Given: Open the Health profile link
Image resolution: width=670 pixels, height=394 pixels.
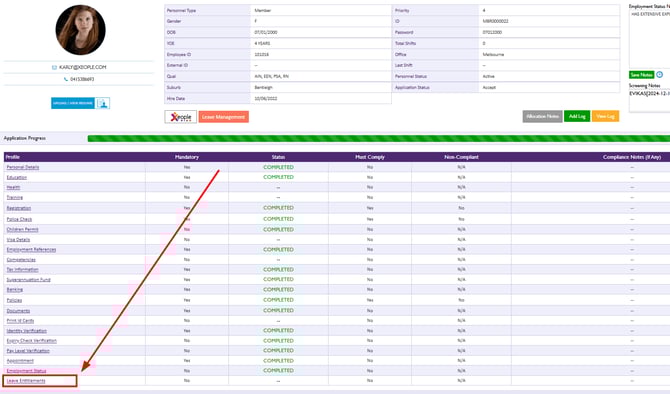Looking at the screenshot, I should (x=13, y=187).
